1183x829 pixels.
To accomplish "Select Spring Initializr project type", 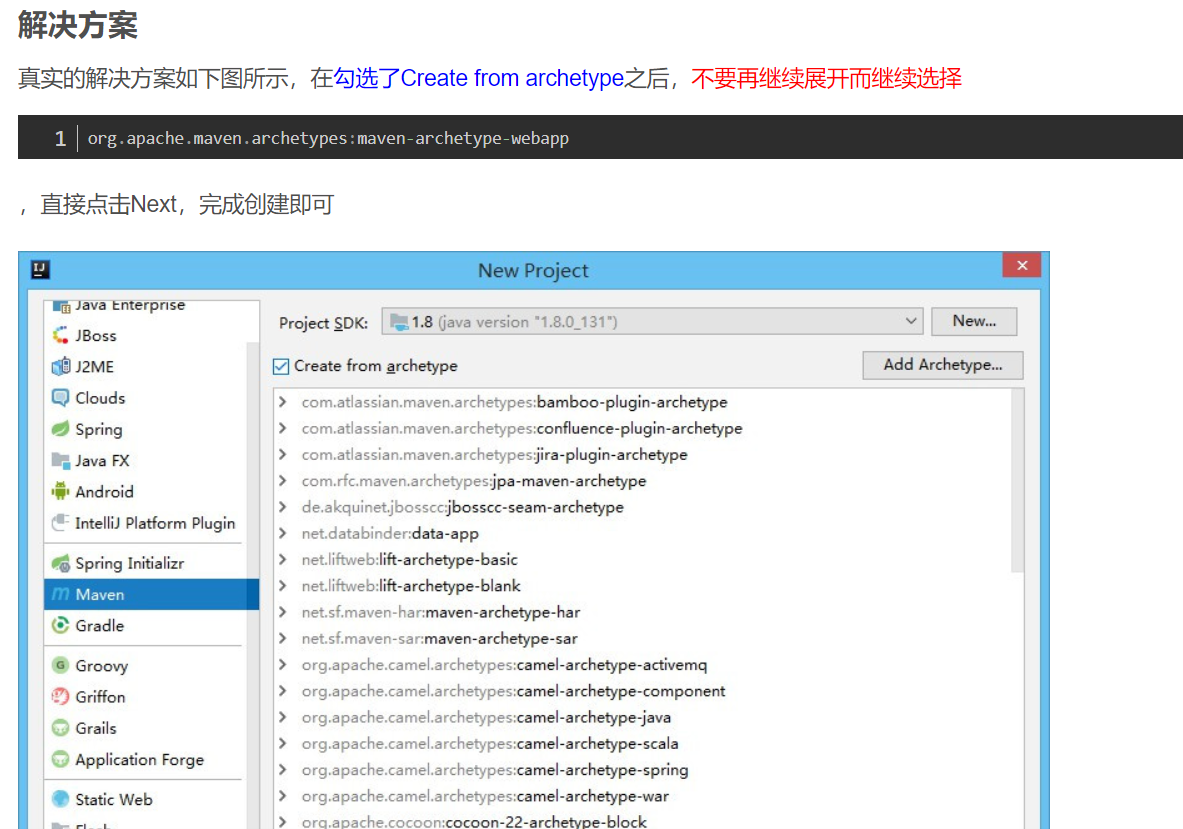I will click(x=151, y=563).
